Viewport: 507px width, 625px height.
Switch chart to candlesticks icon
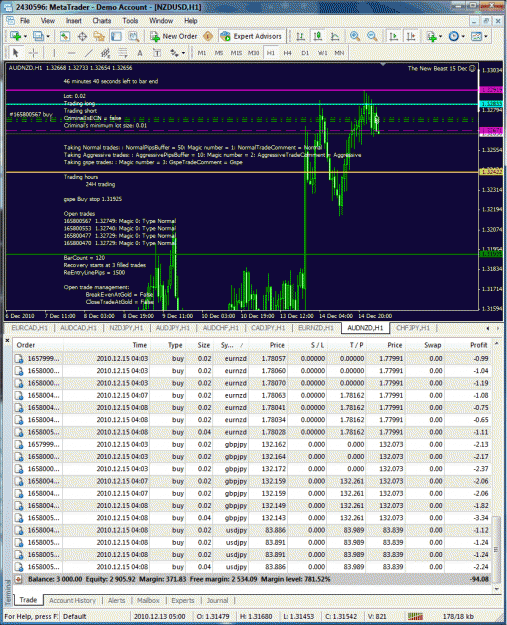(x=318, y=36)
